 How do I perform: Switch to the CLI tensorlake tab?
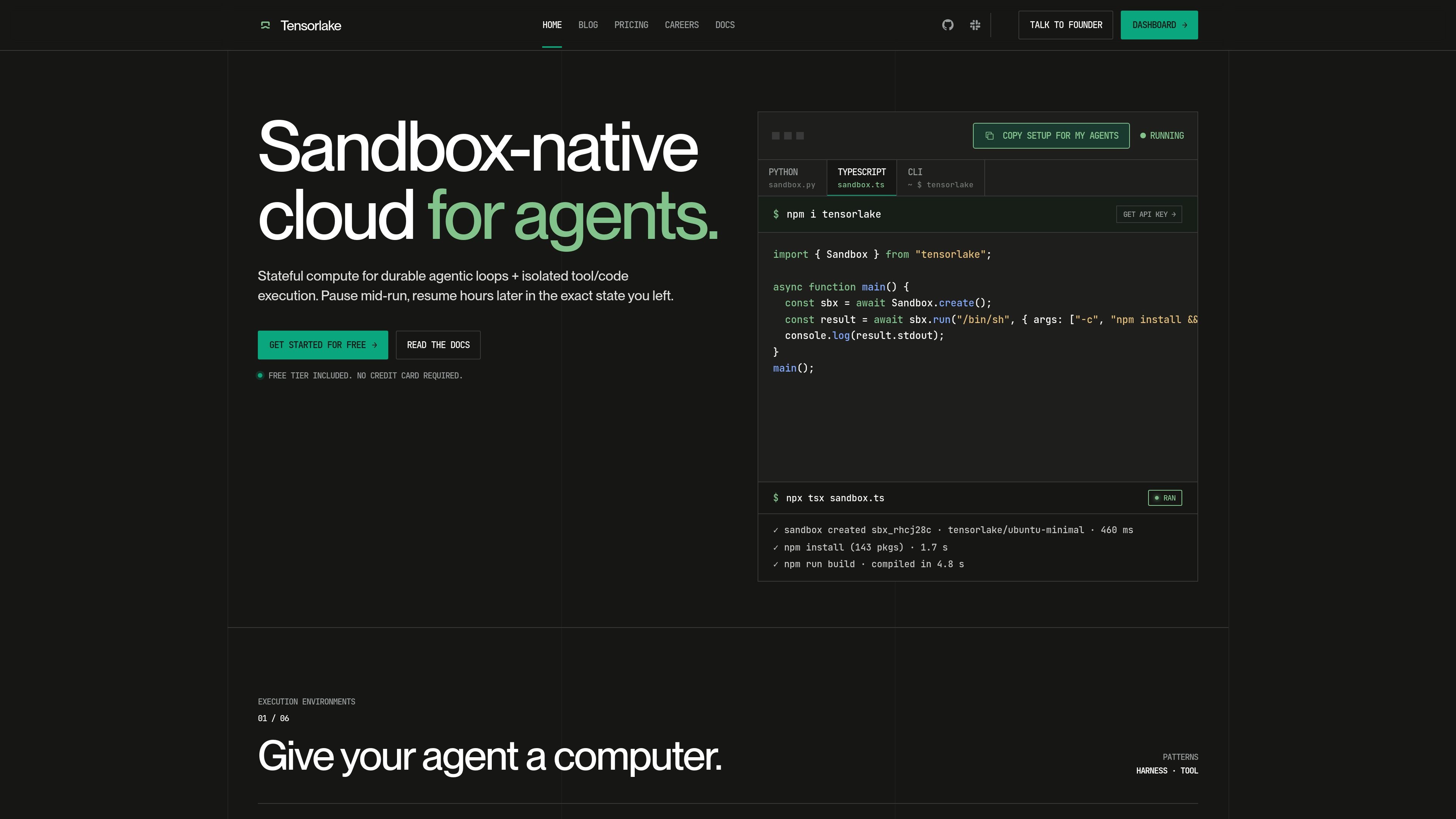pyautogui.click(x=940, y=178)
